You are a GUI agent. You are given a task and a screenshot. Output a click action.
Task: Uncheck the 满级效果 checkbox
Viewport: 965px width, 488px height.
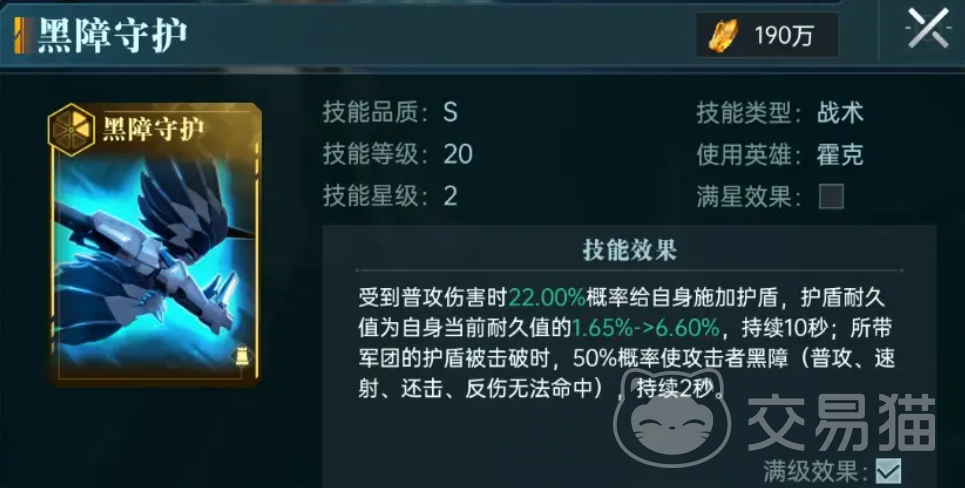pos(888,471)
